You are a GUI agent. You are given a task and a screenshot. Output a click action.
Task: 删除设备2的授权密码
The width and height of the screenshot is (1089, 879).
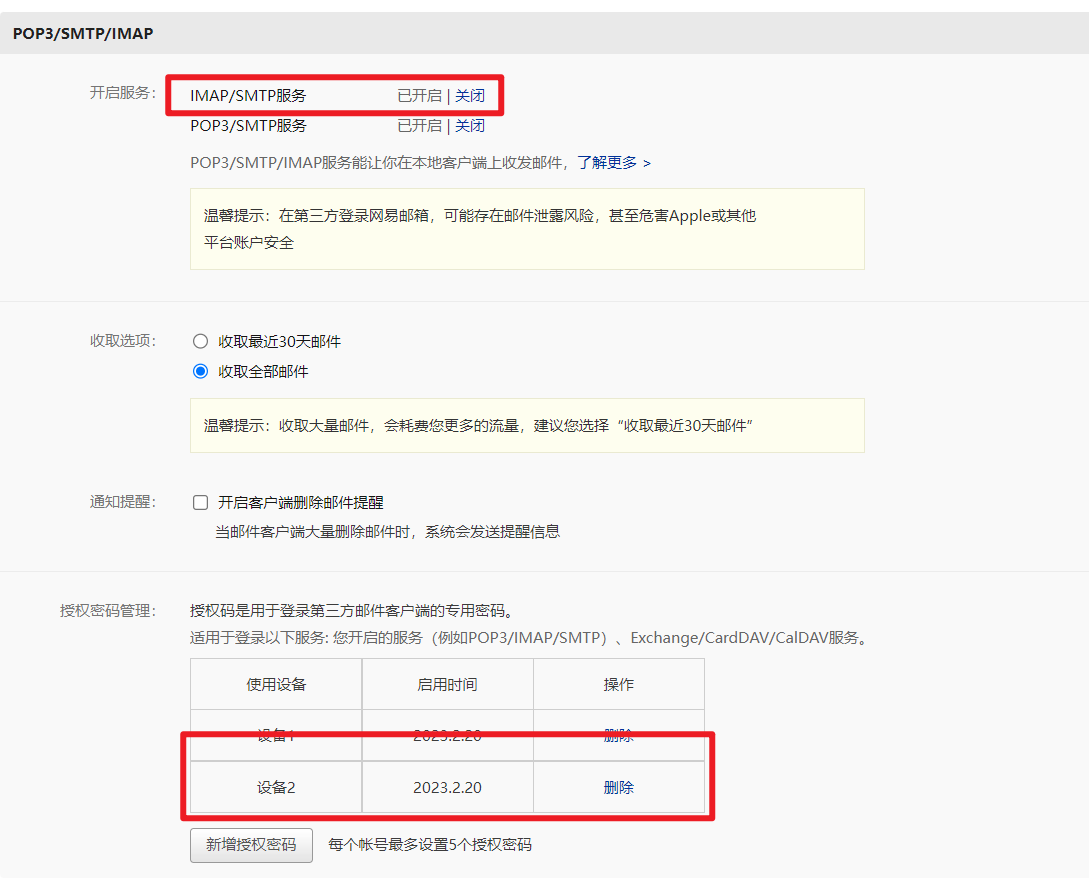point(620,787)
